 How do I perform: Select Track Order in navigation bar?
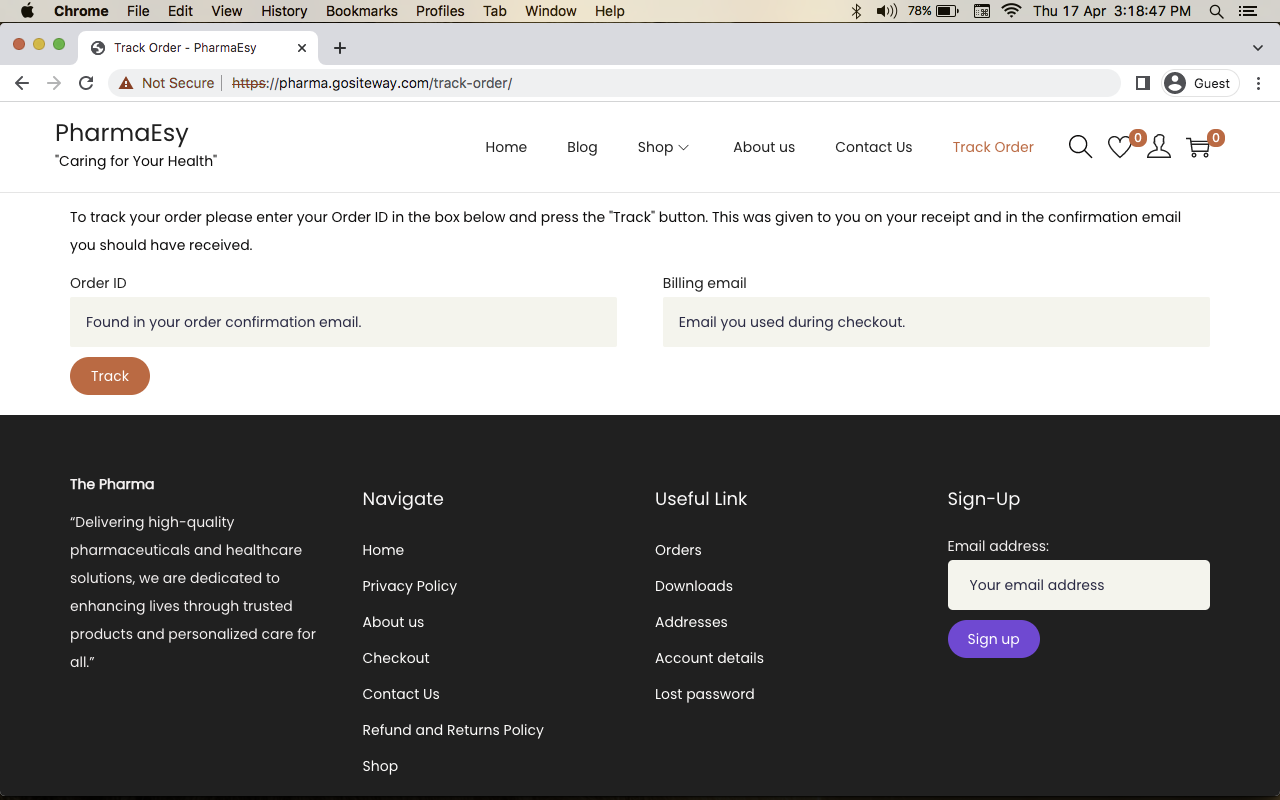(x=993, y=147)
